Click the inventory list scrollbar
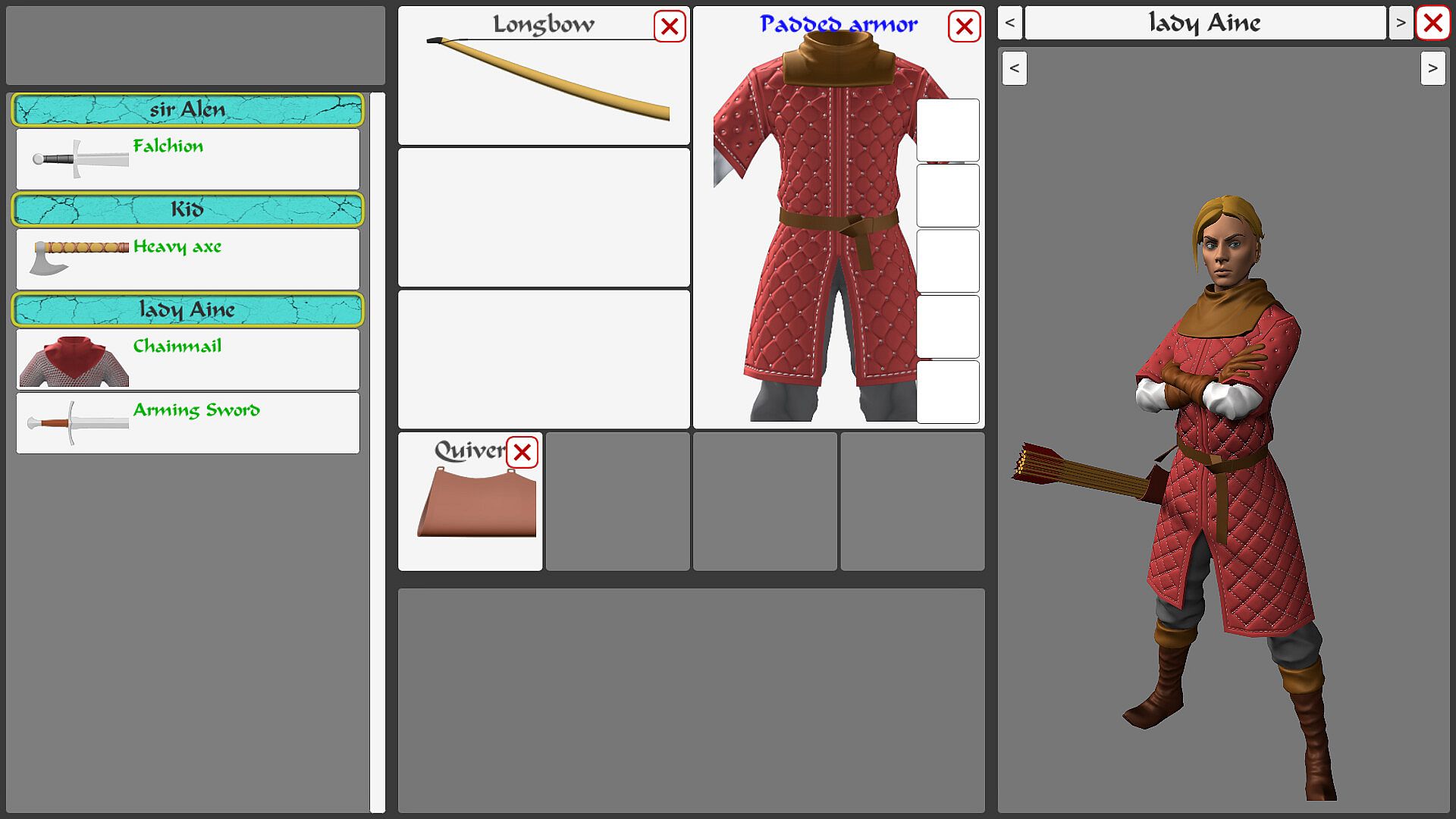The image size is (1456, 819). click(377, 452)
